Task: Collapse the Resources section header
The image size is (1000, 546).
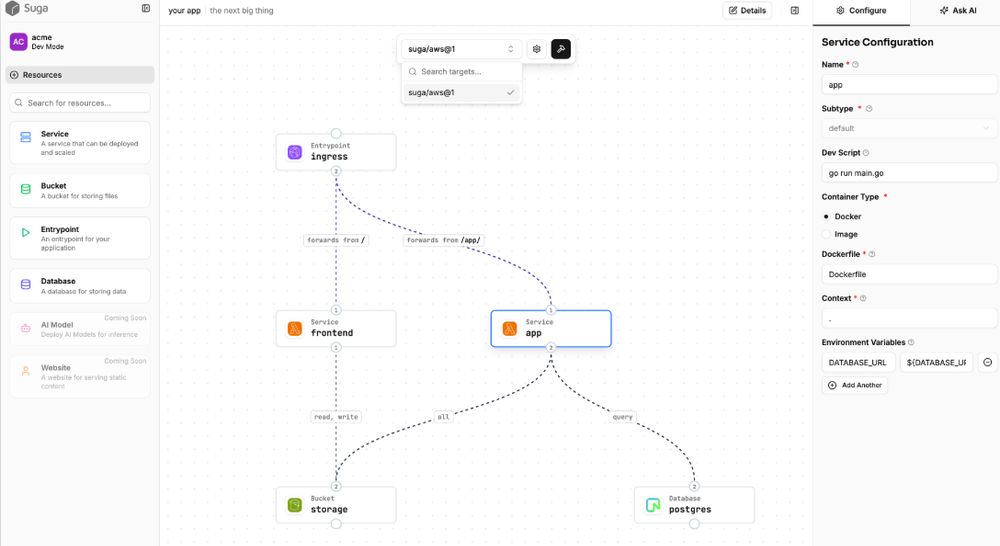Action: coord(80,75)
